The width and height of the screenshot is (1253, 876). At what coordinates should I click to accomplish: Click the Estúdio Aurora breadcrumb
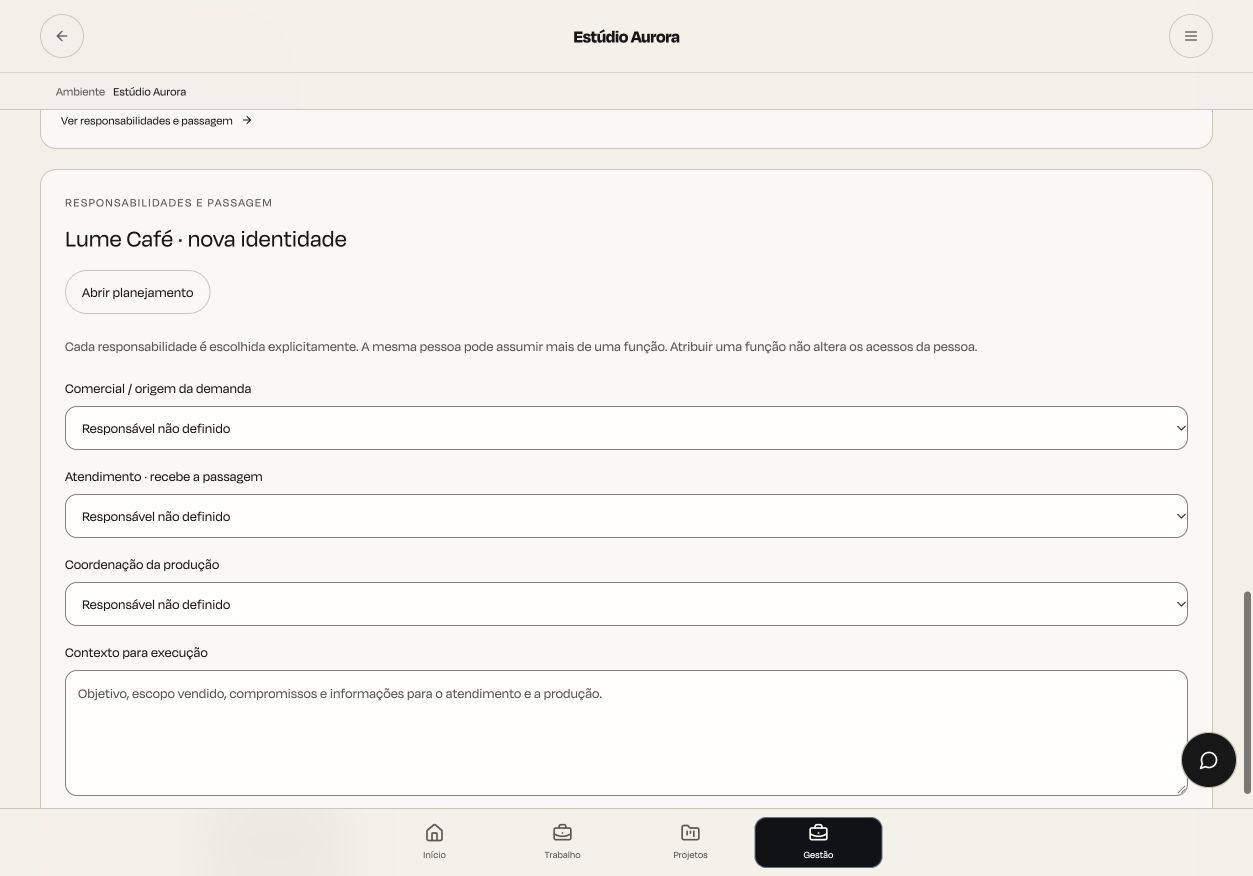click(149, 92)
